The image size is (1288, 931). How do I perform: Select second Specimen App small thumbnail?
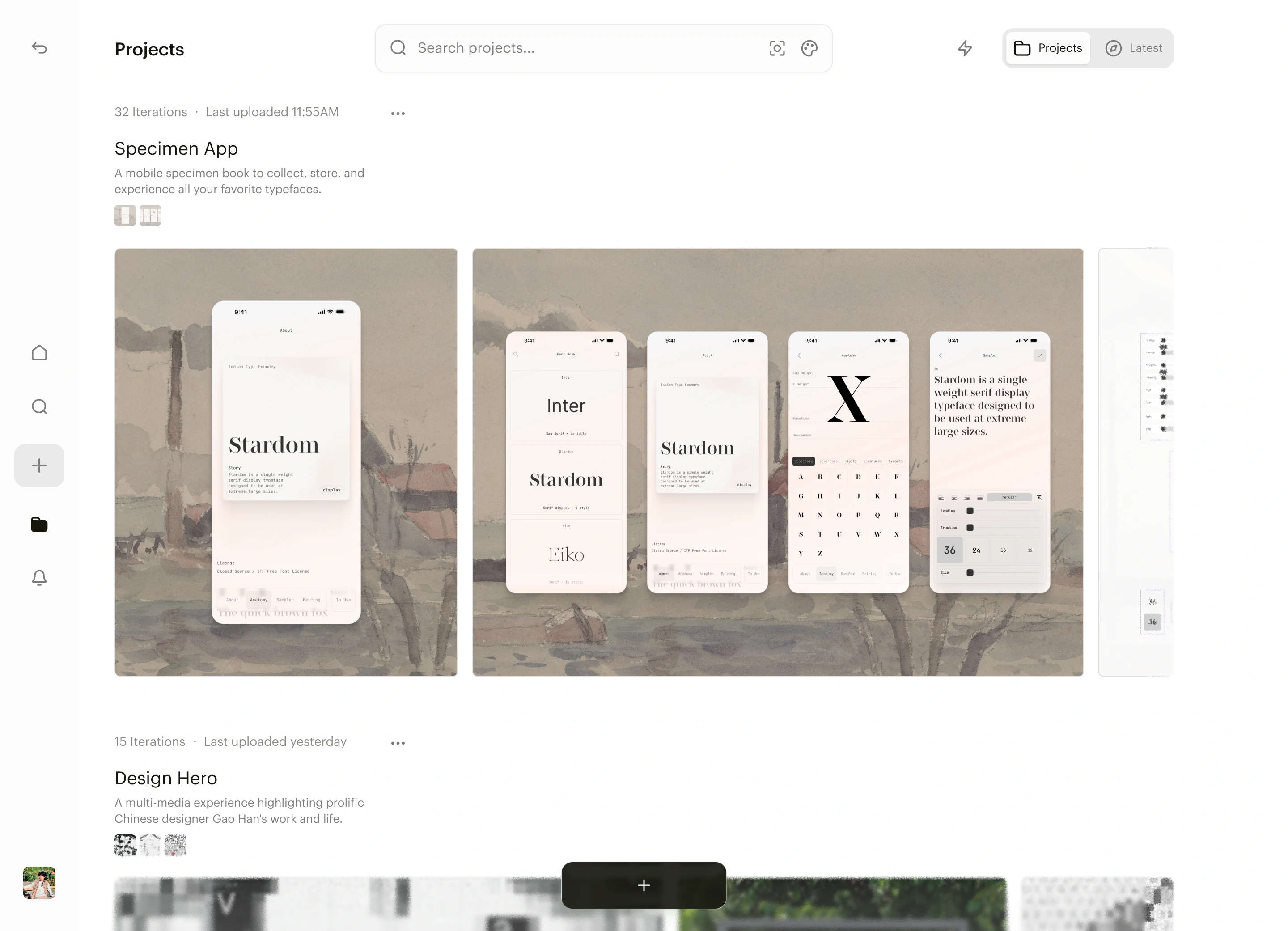(150, 216)
